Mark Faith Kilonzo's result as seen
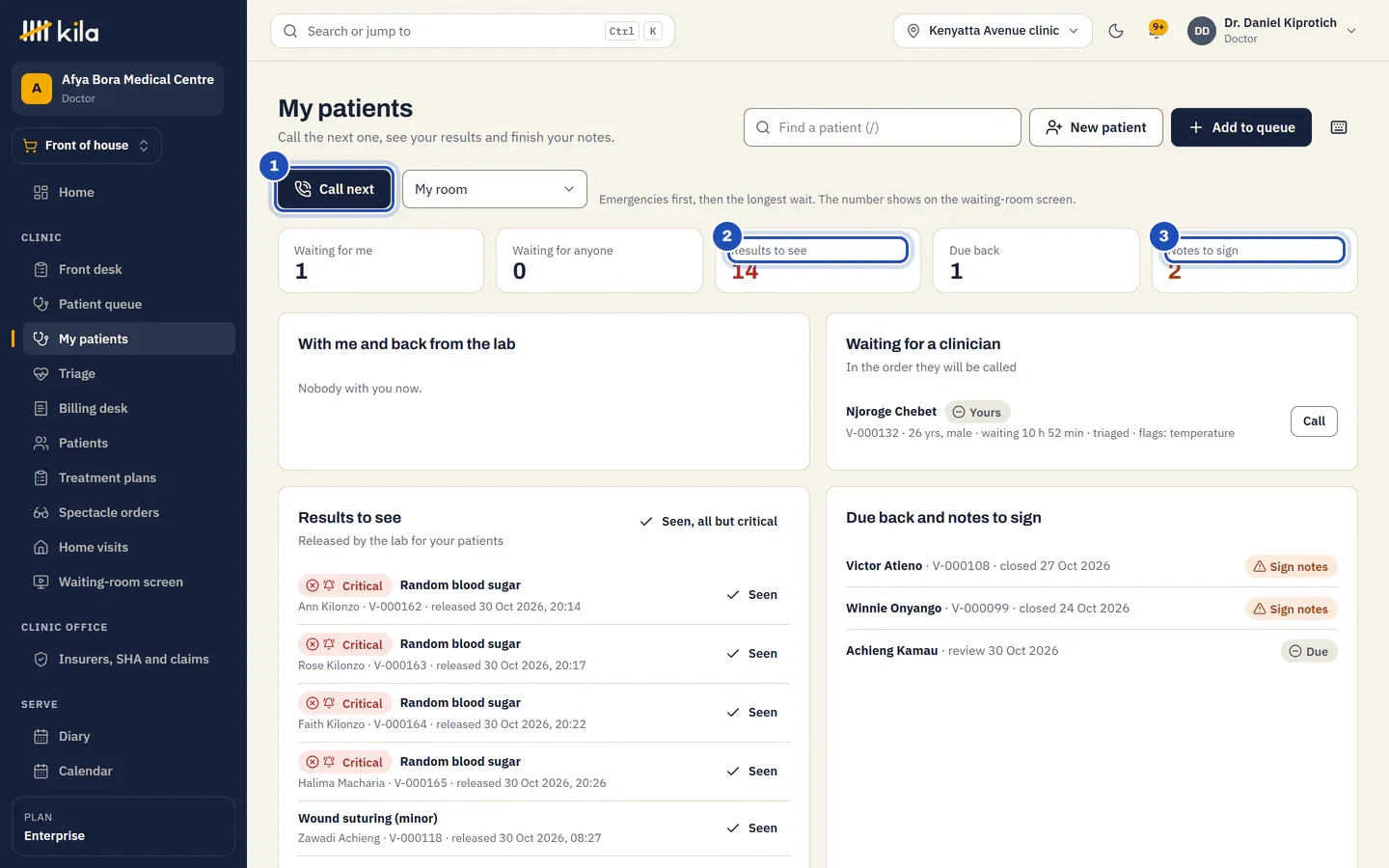This screenshot has width=1389, height=868. click(x=752, y=713)
